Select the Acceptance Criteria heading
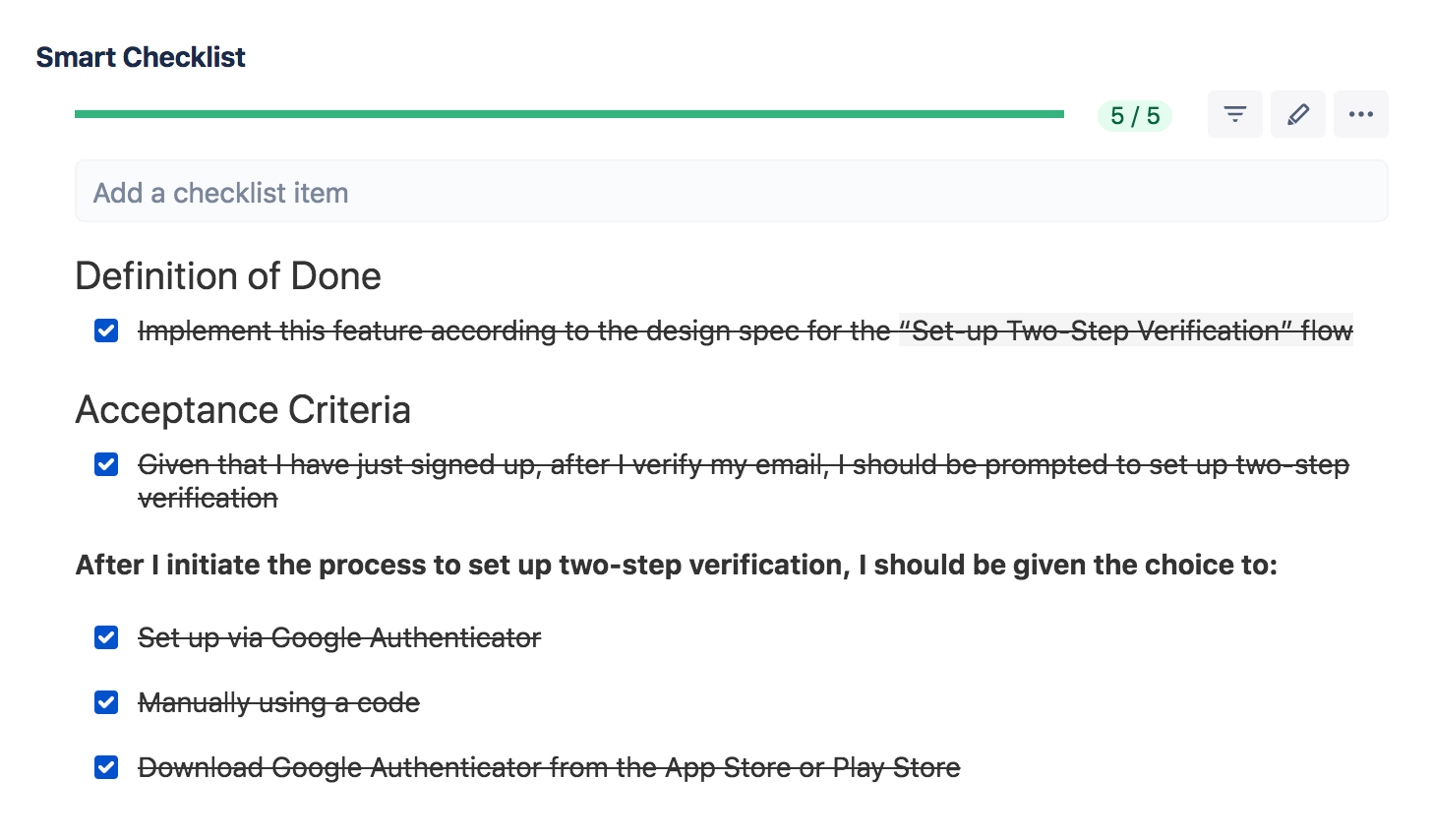The image size is (1432, 840). pyautogui.click(x=243, y=410)
